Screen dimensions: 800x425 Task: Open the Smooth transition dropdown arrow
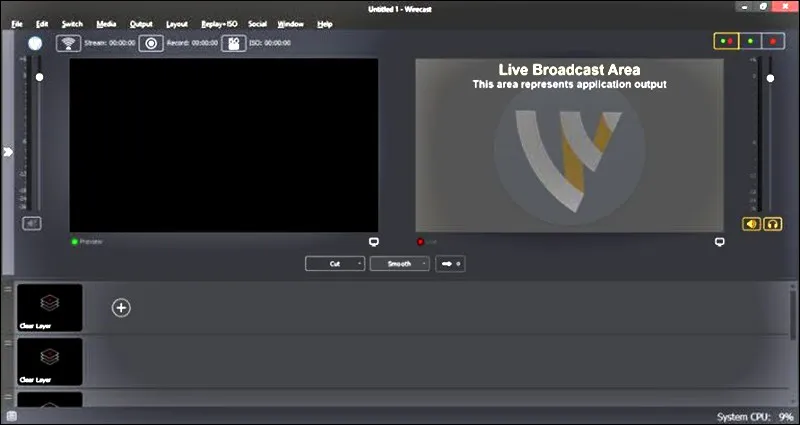point(424,264)
